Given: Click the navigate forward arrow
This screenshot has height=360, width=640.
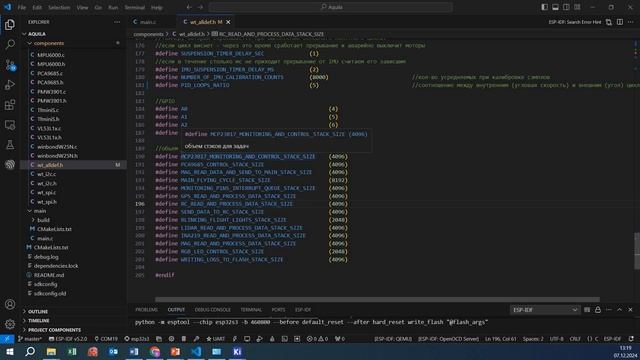Looking at the screenshot, I should 200,7.
